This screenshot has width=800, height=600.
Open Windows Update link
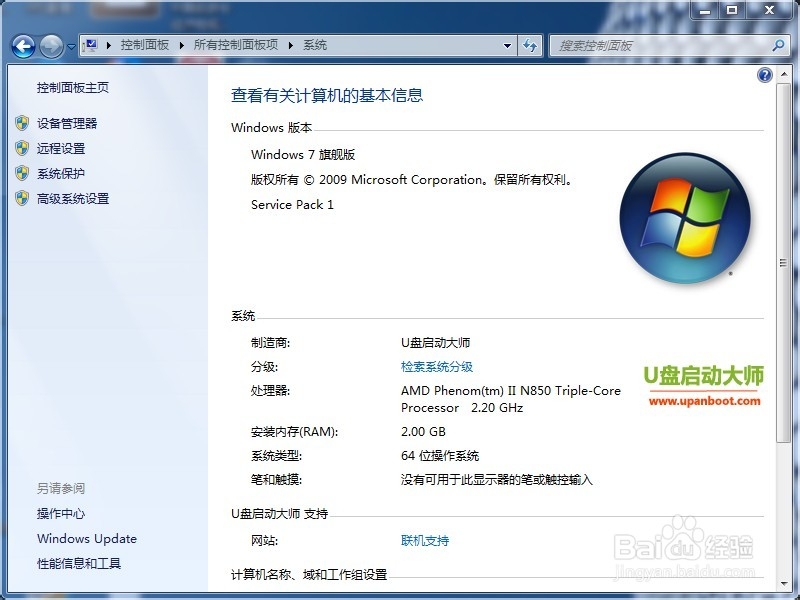coord(87,539)
